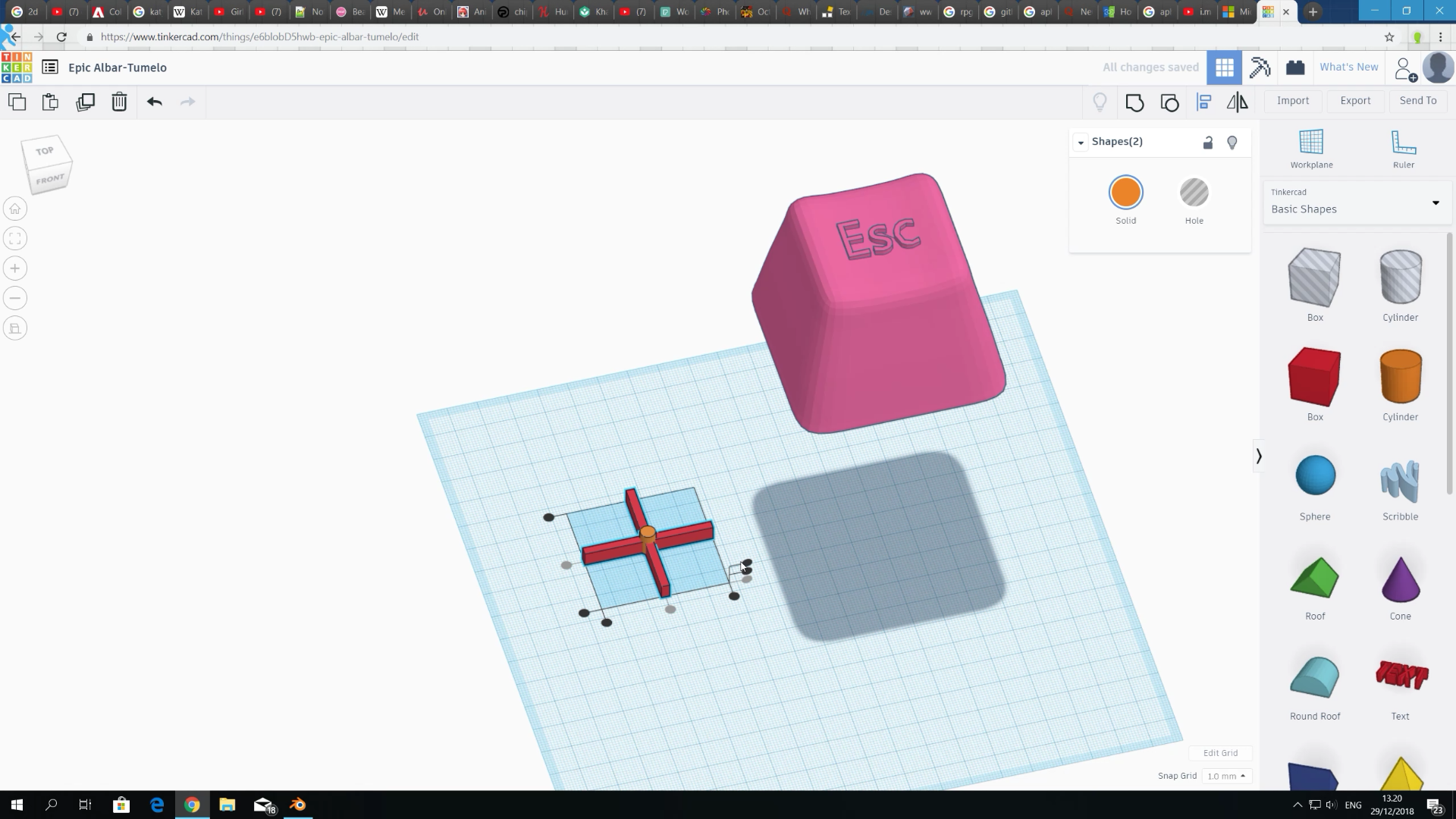Image resolution: width=1456 pixels, height=819 pixels.
Task: Click the Send To button
Action: 1418,101
